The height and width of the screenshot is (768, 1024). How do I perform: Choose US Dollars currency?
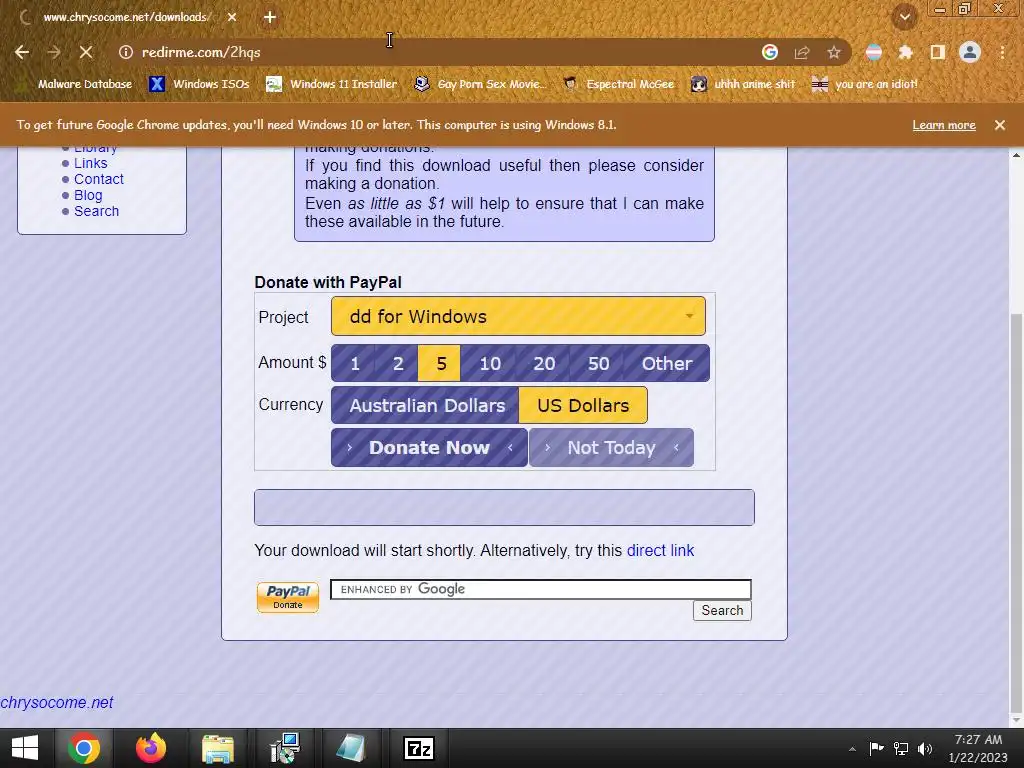[x=583, y=405]
